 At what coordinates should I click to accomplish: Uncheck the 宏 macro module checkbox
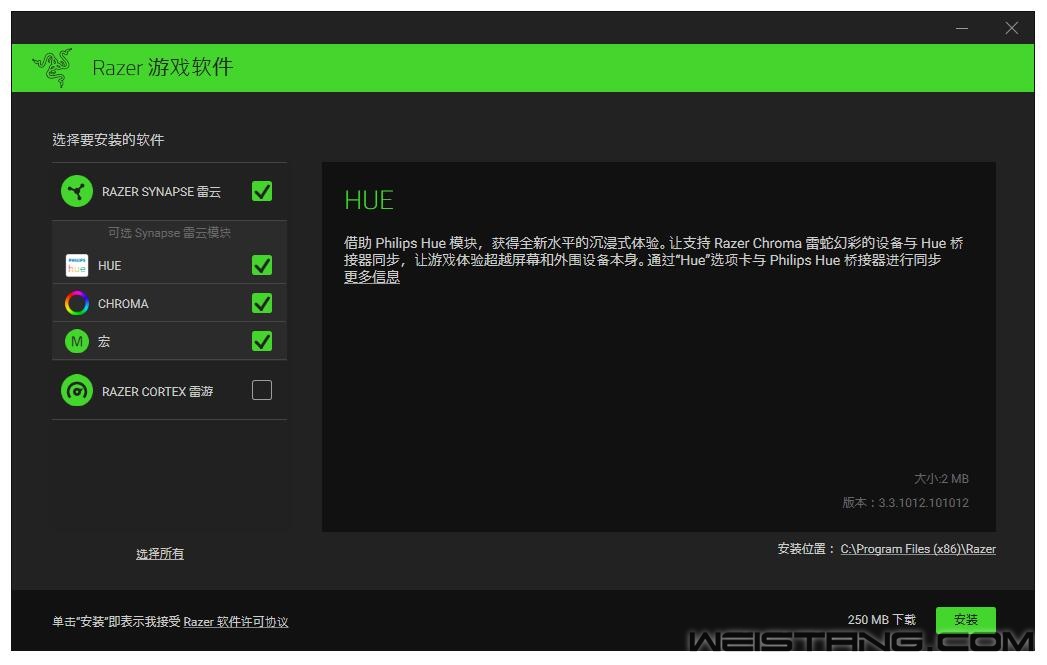[262, 341]
